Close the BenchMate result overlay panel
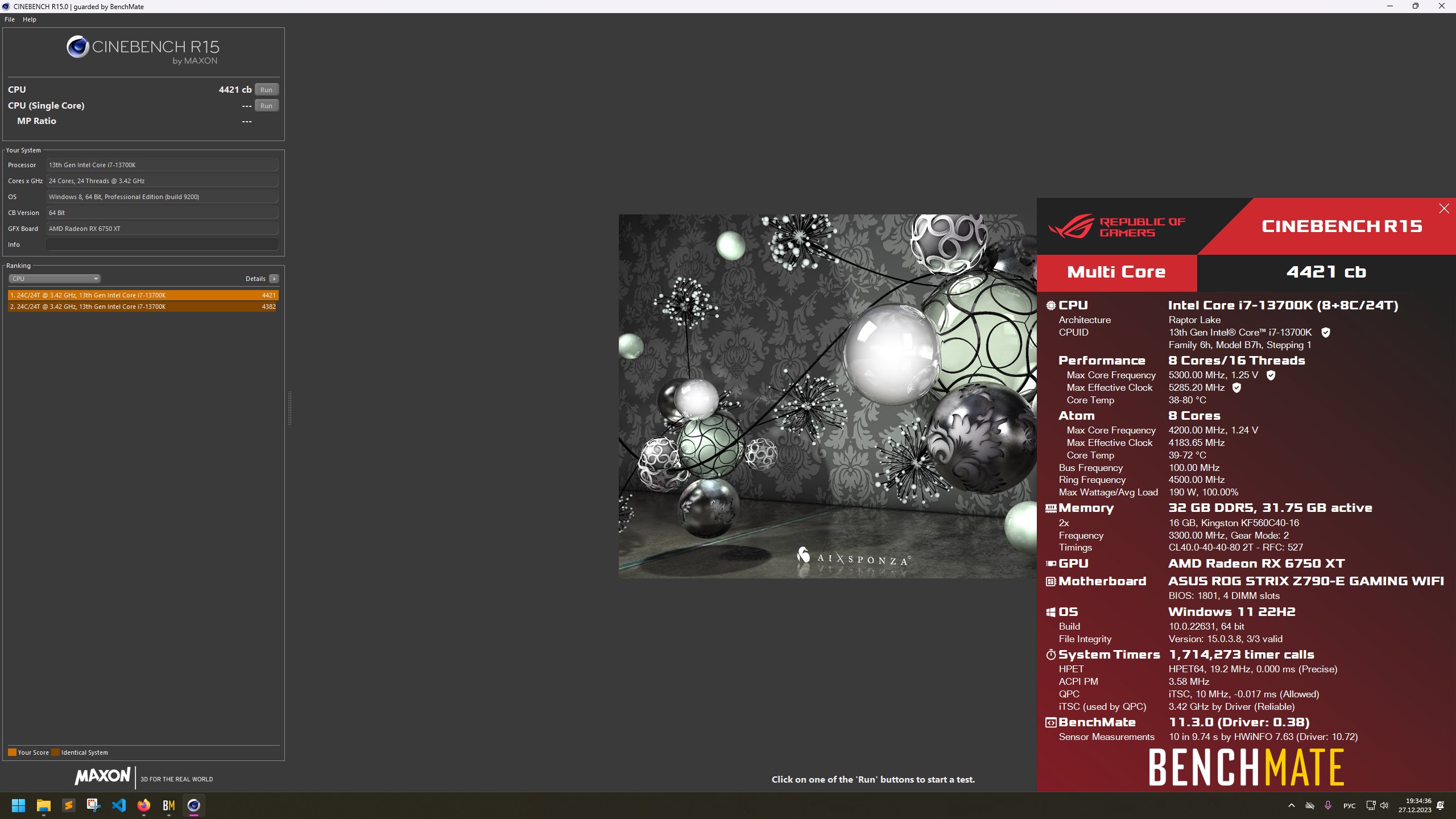 click(x=1444, y=209)
